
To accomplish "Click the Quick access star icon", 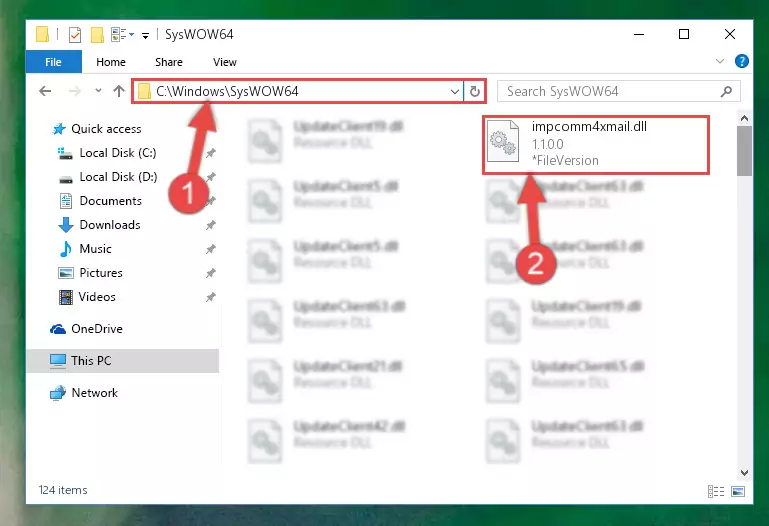I will click(x=59, y=129).
